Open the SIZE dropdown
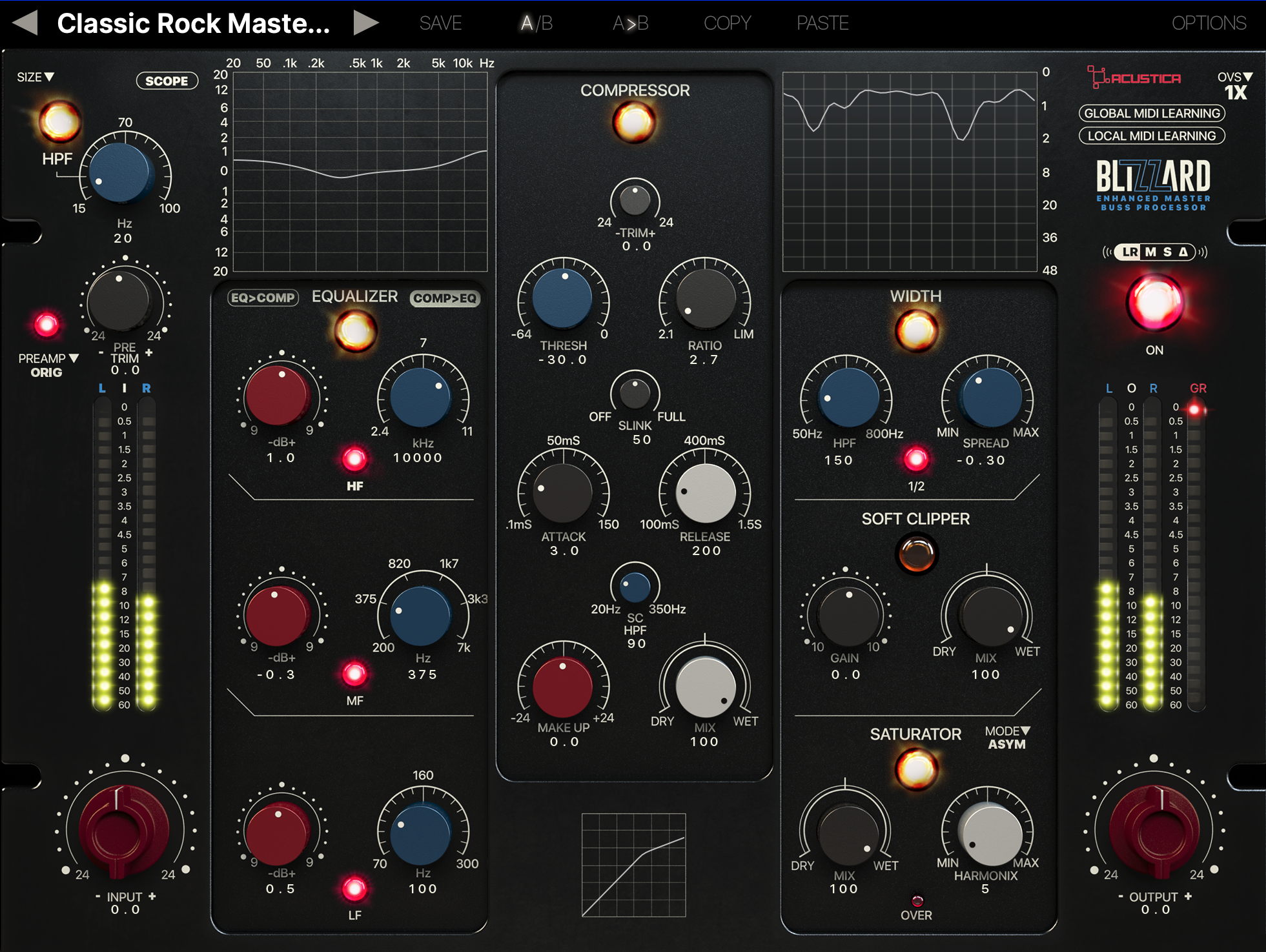The height and width of the screenshot is (952, 1266). pos(36,77)
